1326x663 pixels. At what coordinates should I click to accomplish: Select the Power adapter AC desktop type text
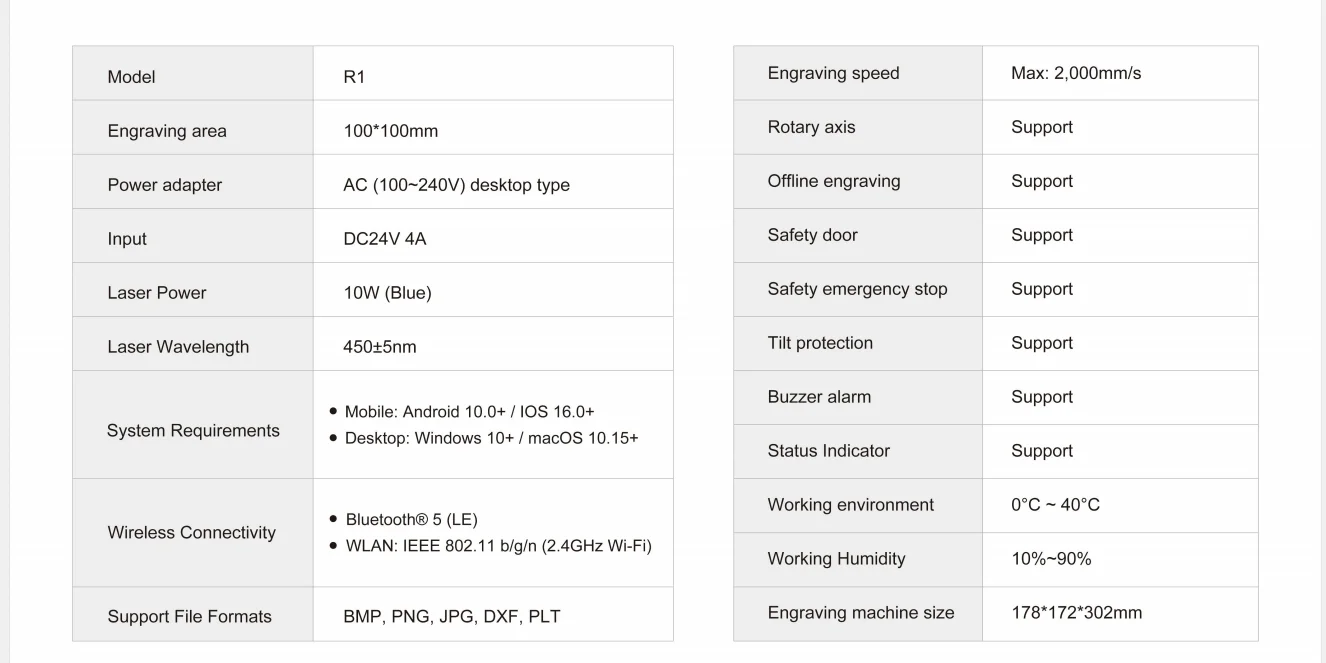coord(456,185)
